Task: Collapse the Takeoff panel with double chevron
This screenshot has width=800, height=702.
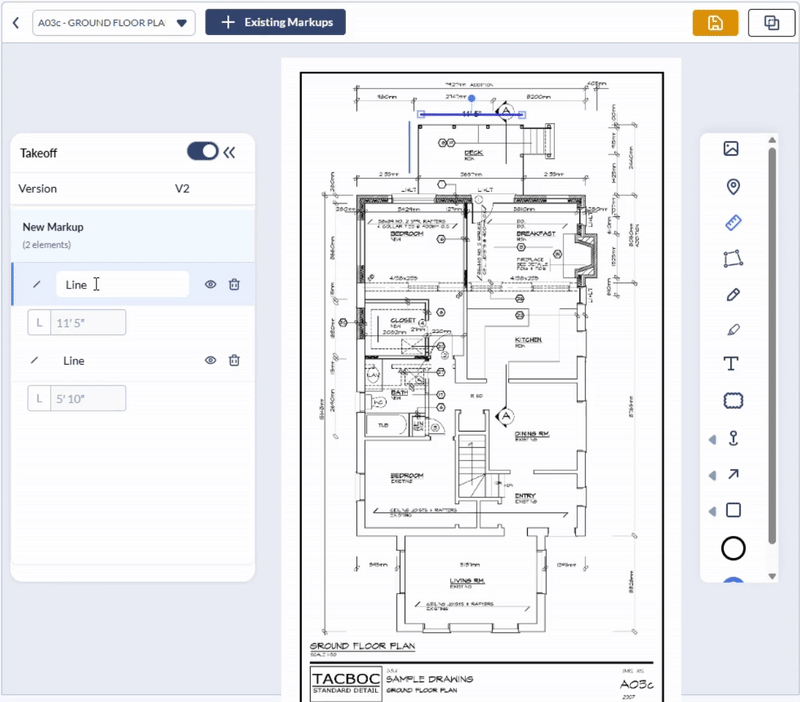Action: point(230,152)
